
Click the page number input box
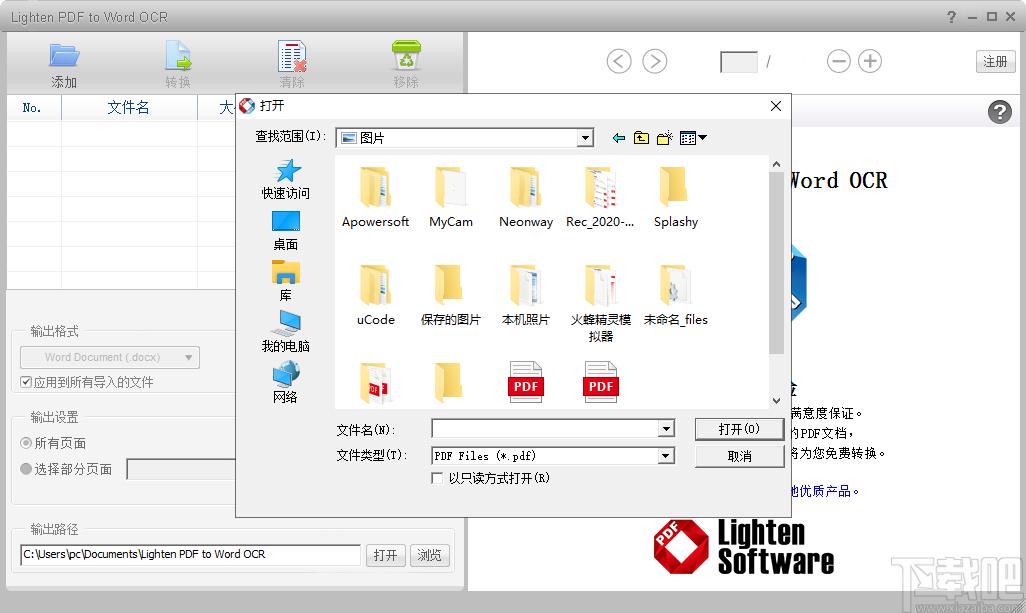tap(739, 62)
